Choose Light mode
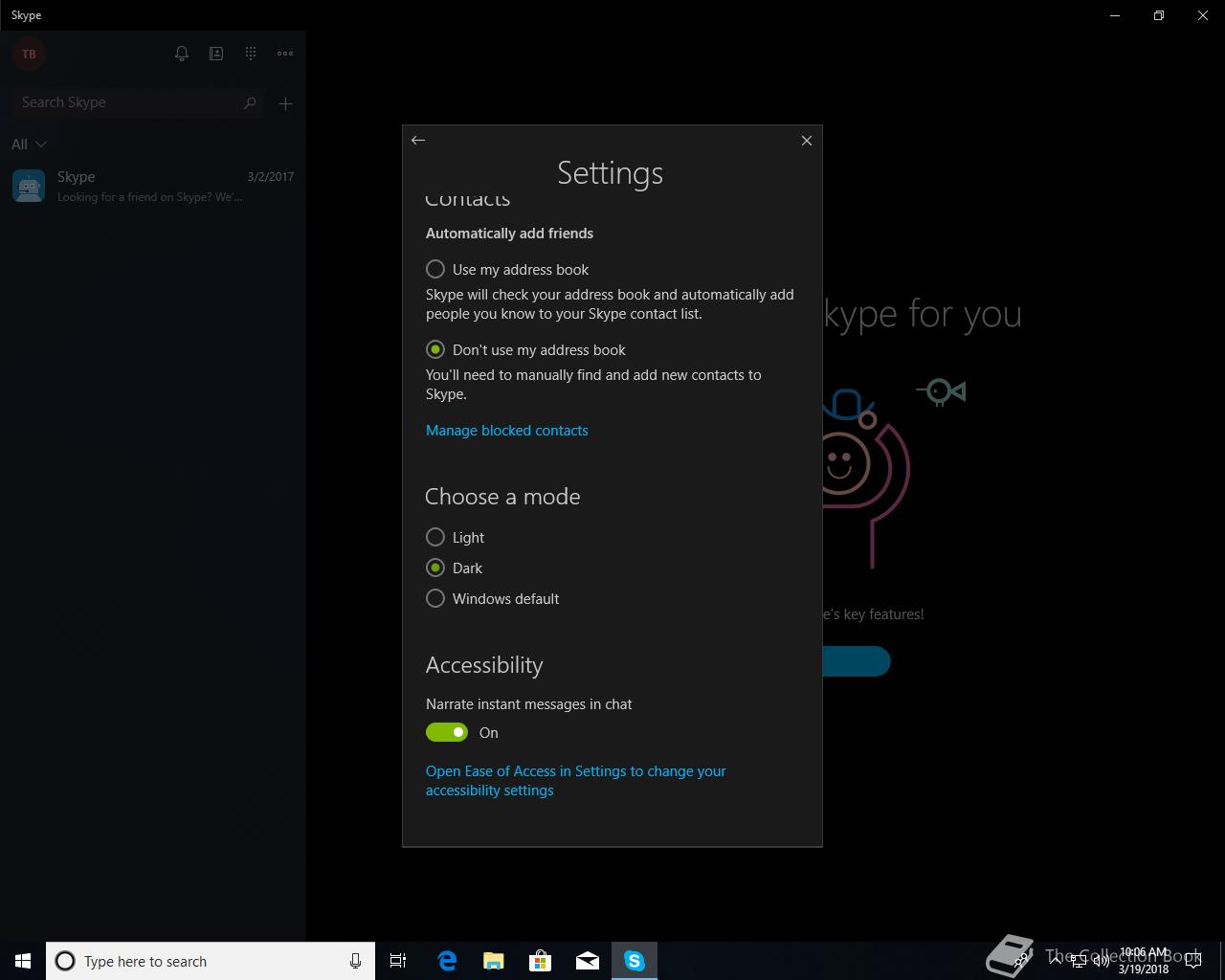The width and height of the screenshot is (1225, 980). tap(456, 537)
